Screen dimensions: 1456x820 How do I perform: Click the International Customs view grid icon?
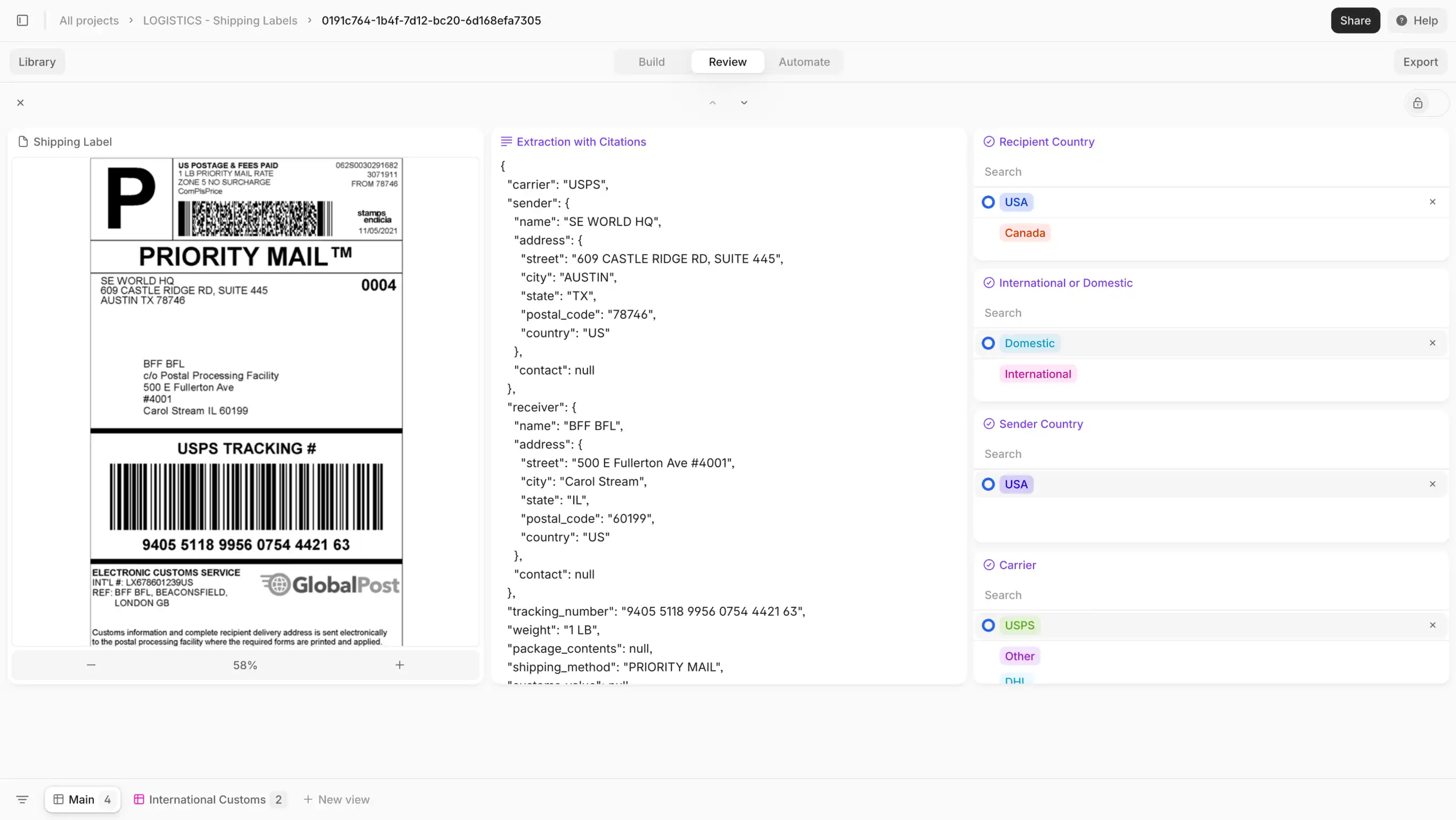139,800
